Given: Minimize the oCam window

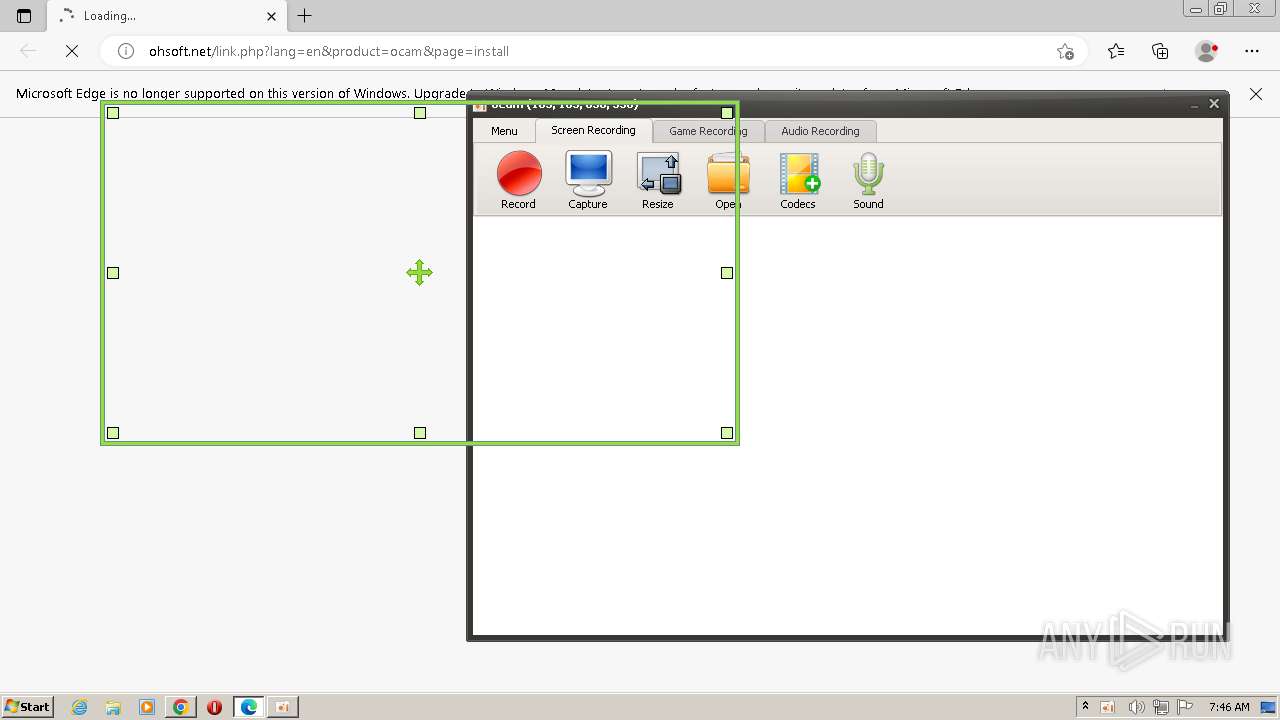Looking at the screenshot, I should click(x=1195, y=104).
